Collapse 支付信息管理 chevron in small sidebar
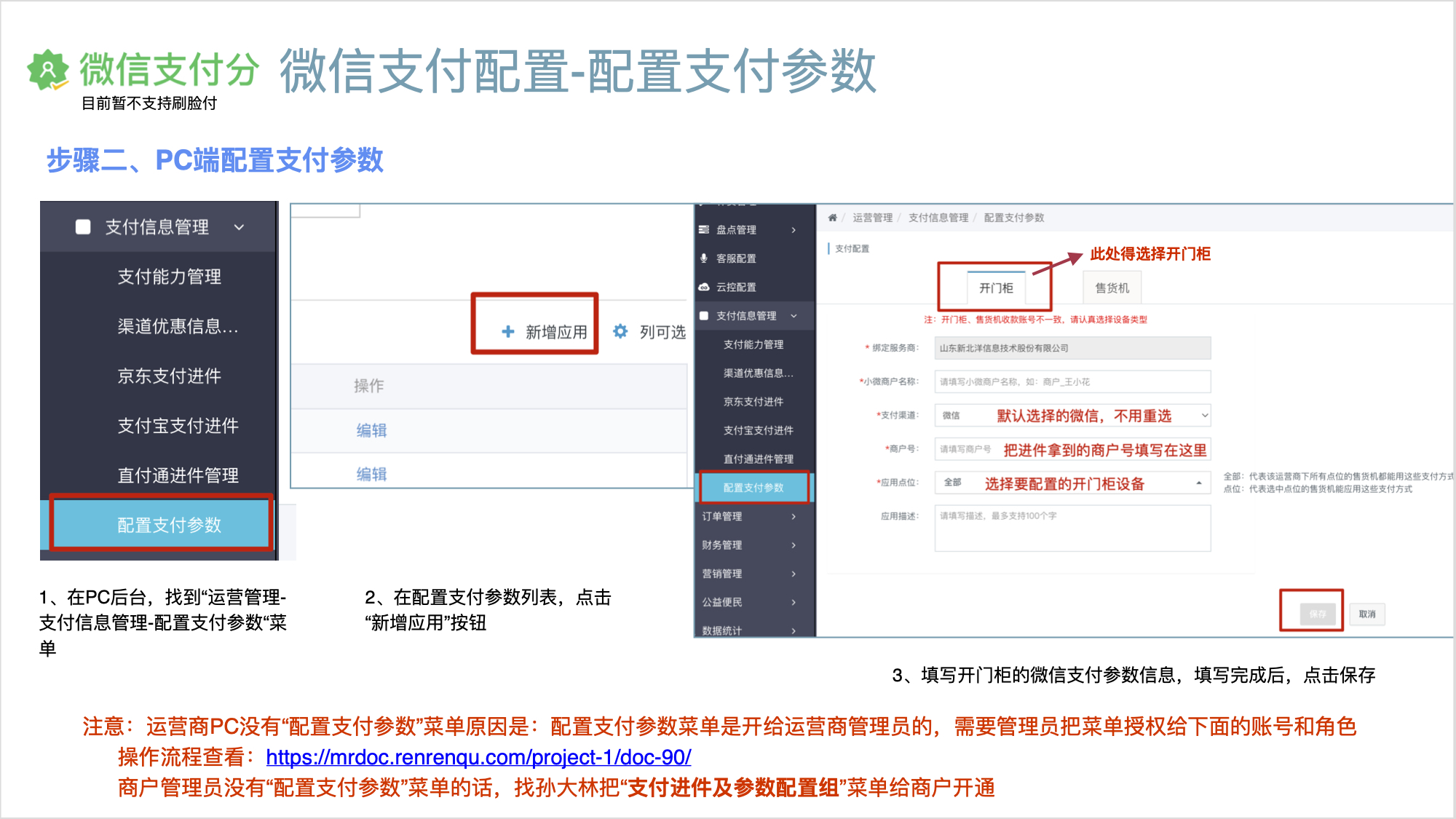This screenshot has height=819, width=1456. (794, 316)
